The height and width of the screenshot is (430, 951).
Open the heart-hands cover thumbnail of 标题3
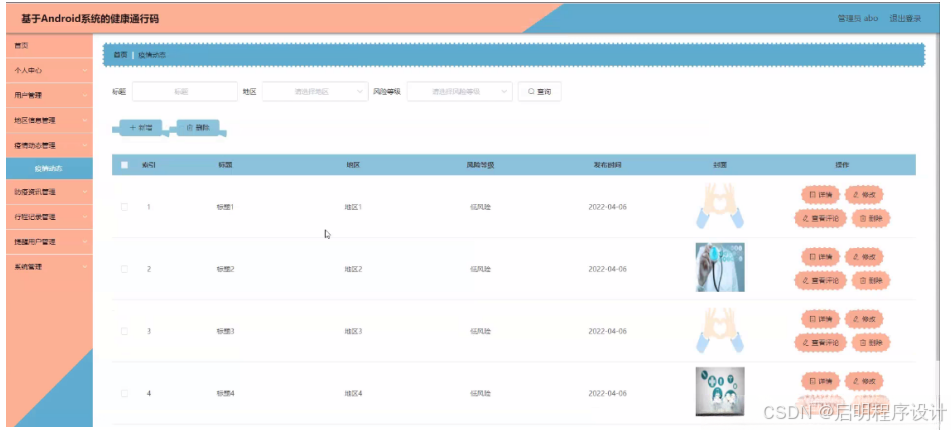click(x=720, y=330)
